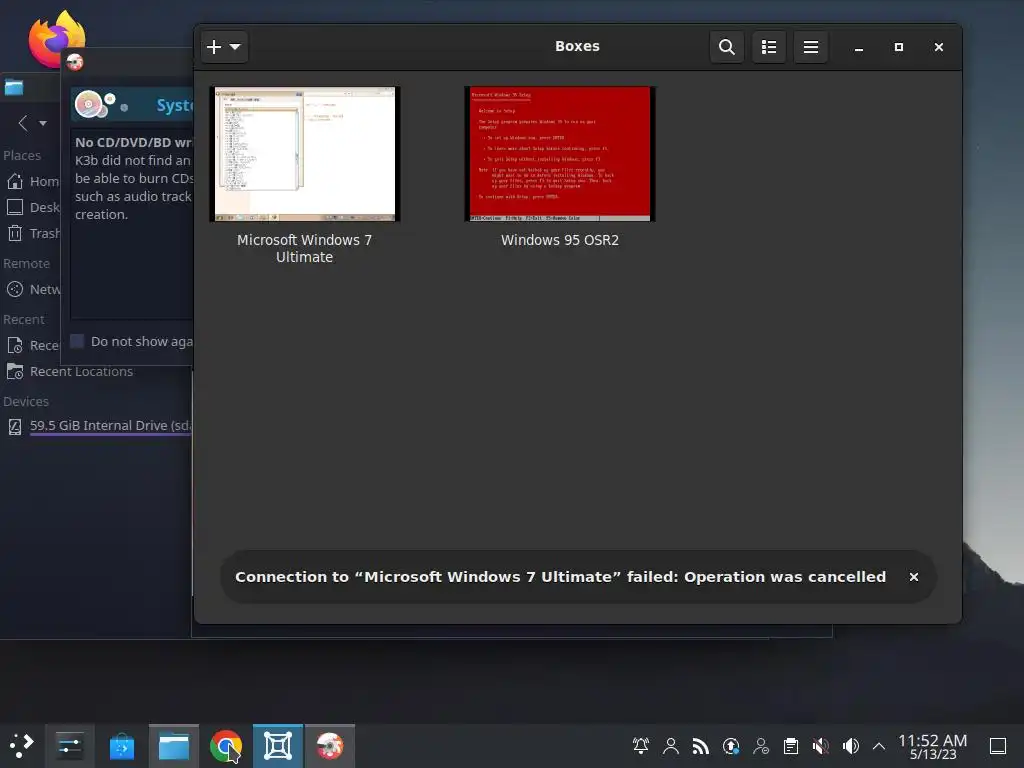Screen dimensions: 1024x768
Task: Open the clipboard tray icon
Action: [x=791, y=746]
